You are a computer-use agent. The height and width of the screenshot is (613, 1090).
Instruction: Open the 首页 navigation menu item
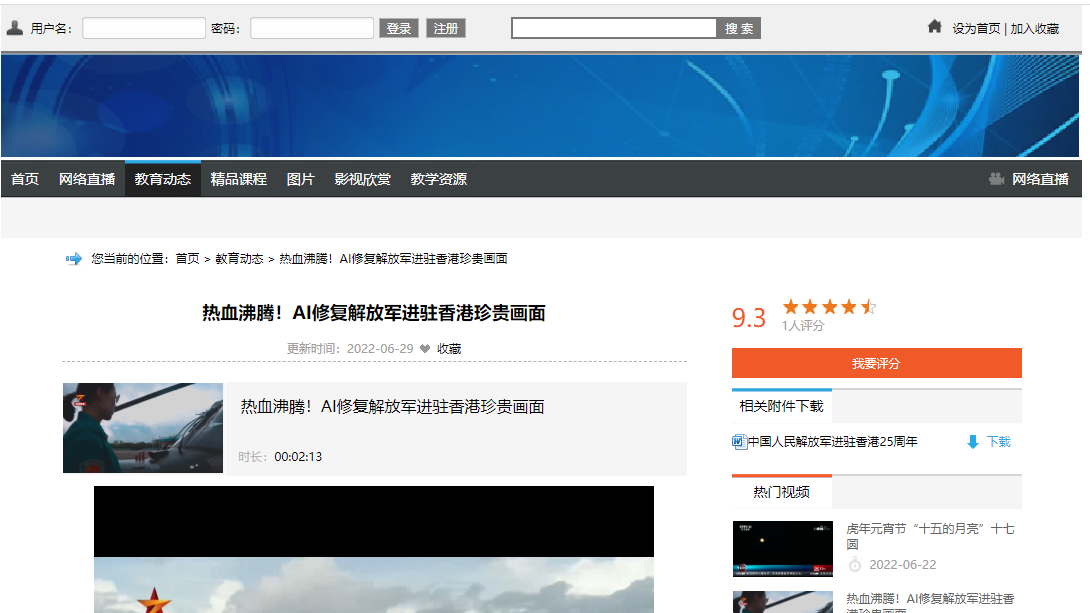25,179
